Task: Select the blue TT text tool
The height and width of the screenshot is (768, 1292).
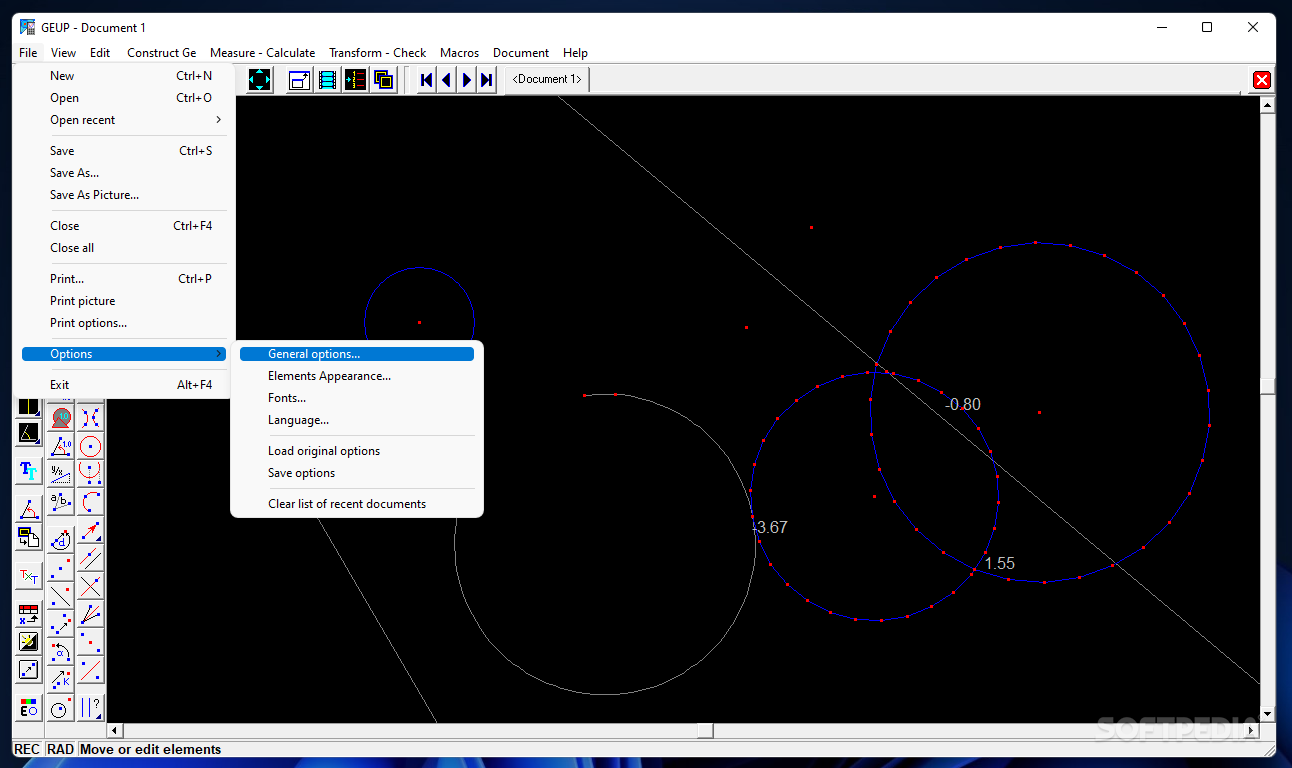Action: 28,472
